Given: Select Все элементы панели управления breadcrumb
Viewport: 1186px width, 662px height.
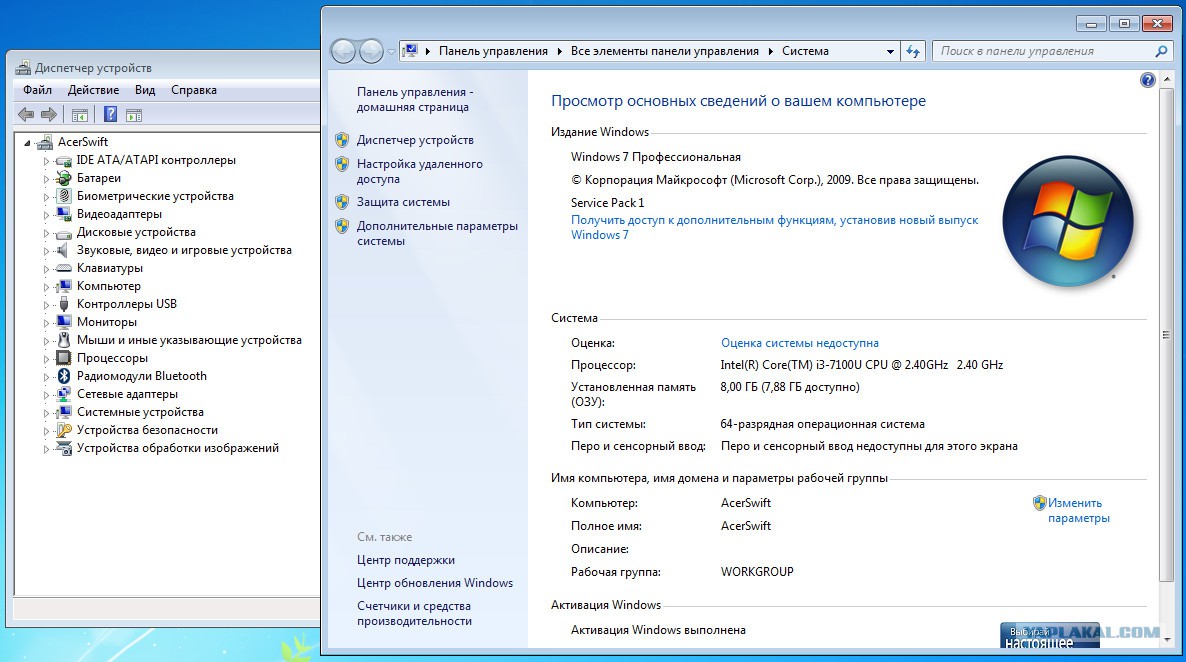Looking at the screenshot, I should (x=665, y=51).
